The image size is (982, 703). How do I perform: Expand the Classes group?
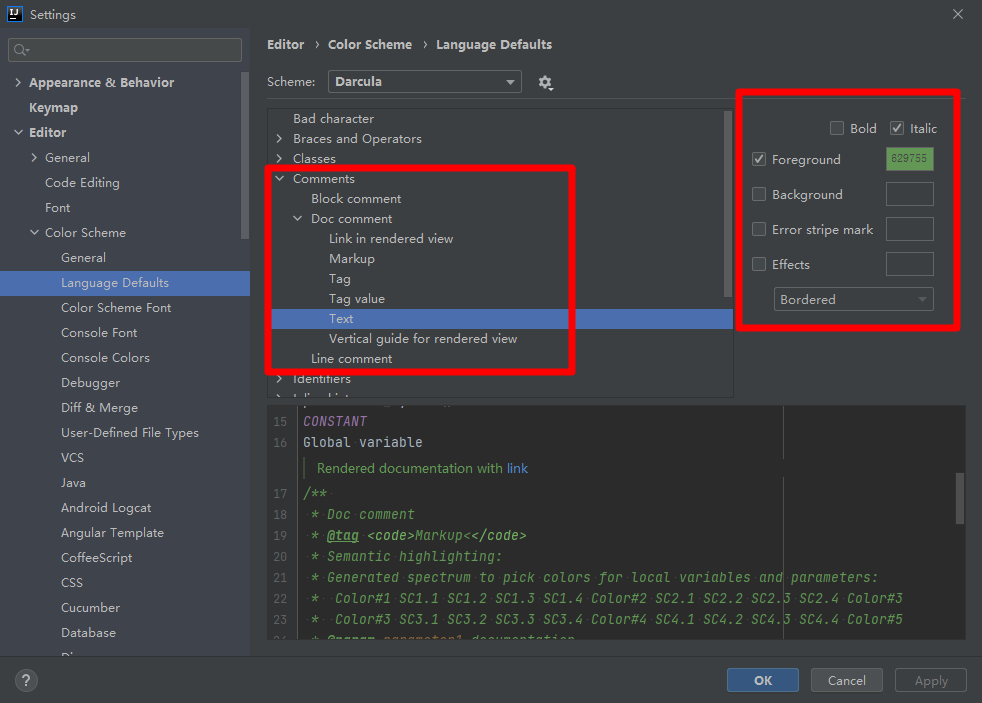279,158
